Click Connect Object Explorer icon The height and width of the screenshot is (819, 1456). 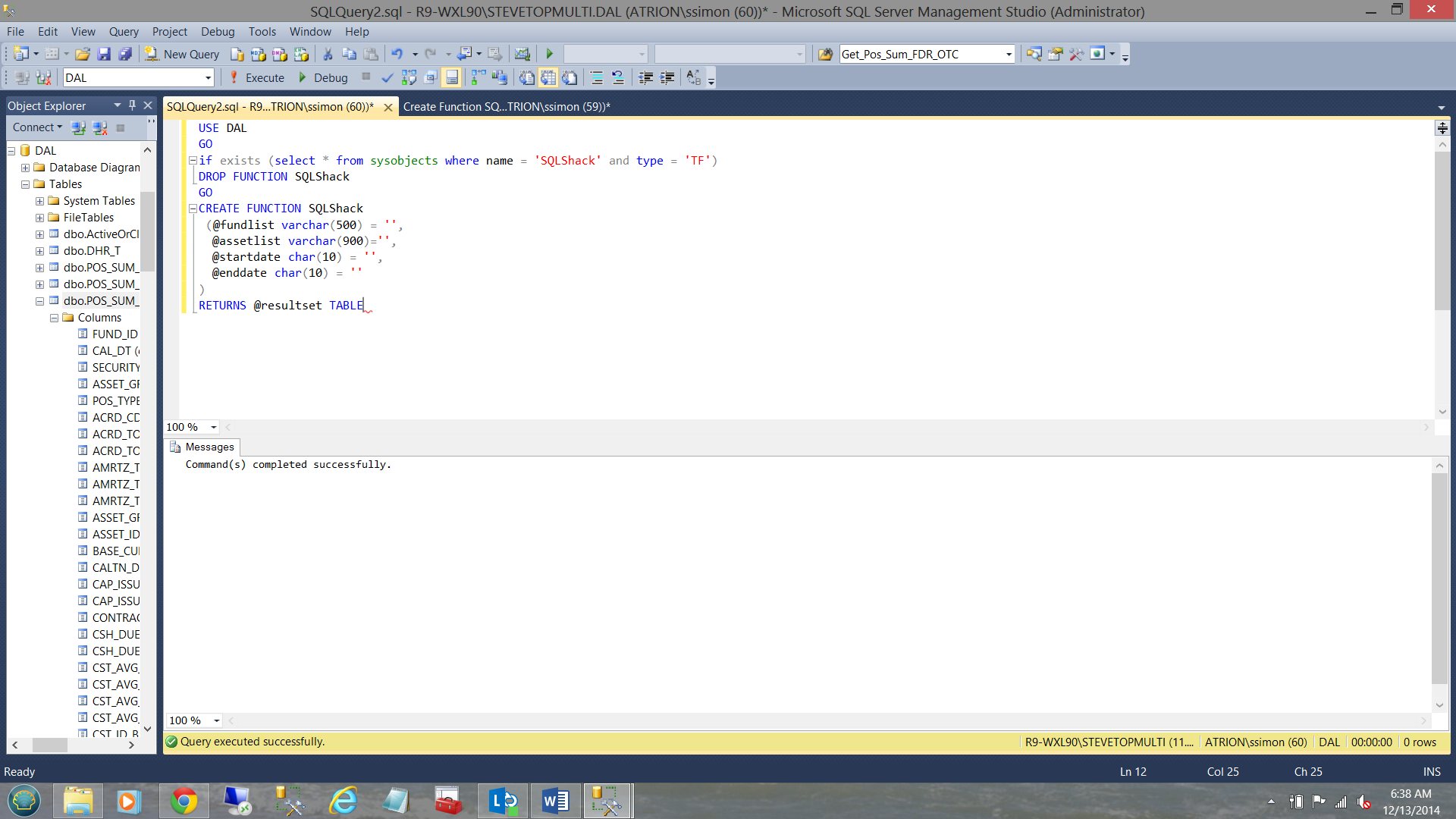tap(78, 127)
